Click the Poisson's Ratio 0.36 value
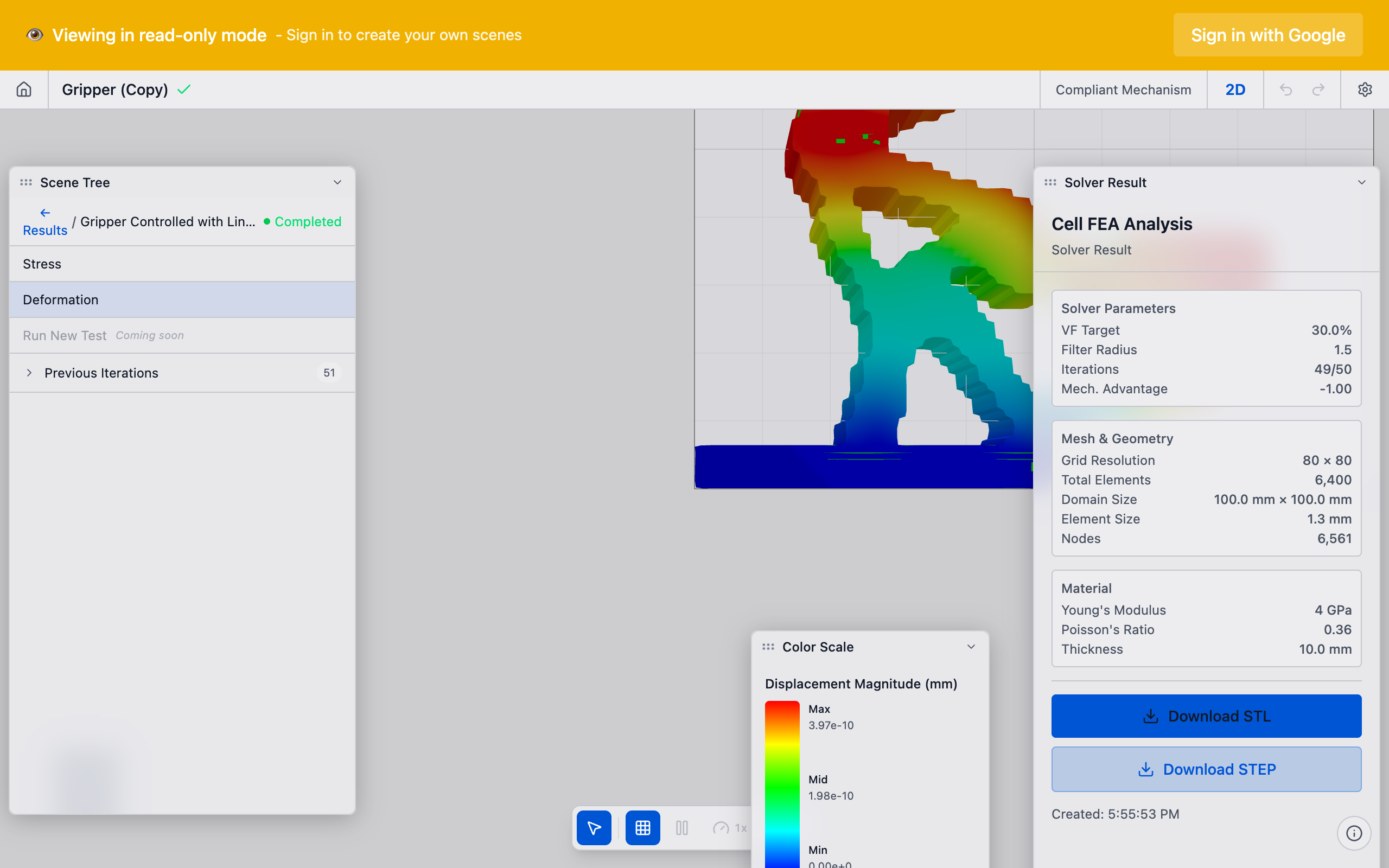 click(1337, 630)
